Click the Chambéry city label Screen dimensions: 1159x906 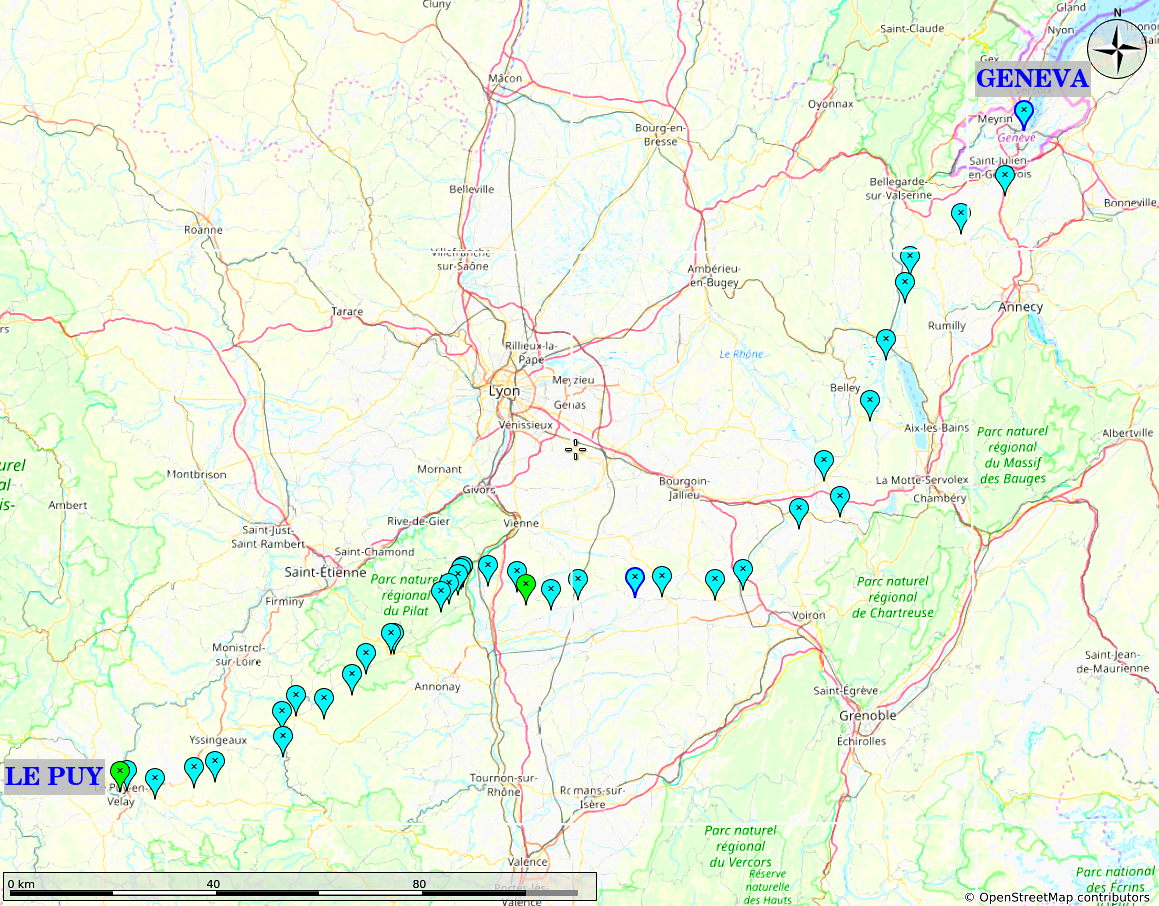[939, 498]
